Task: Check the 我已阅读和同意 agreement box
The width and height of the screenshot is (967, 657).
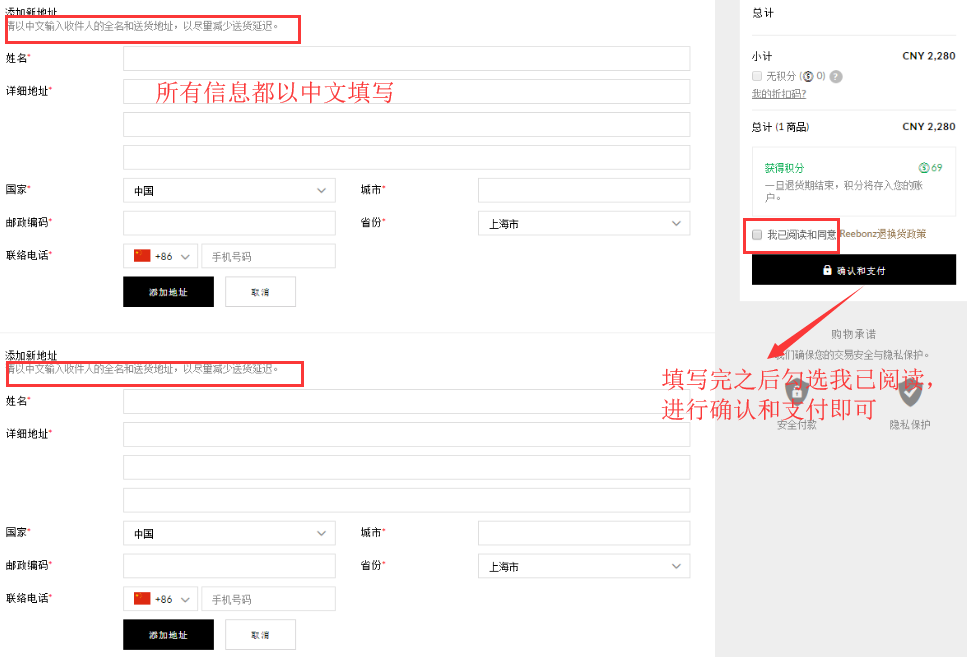Action: (x=757, y=234)
